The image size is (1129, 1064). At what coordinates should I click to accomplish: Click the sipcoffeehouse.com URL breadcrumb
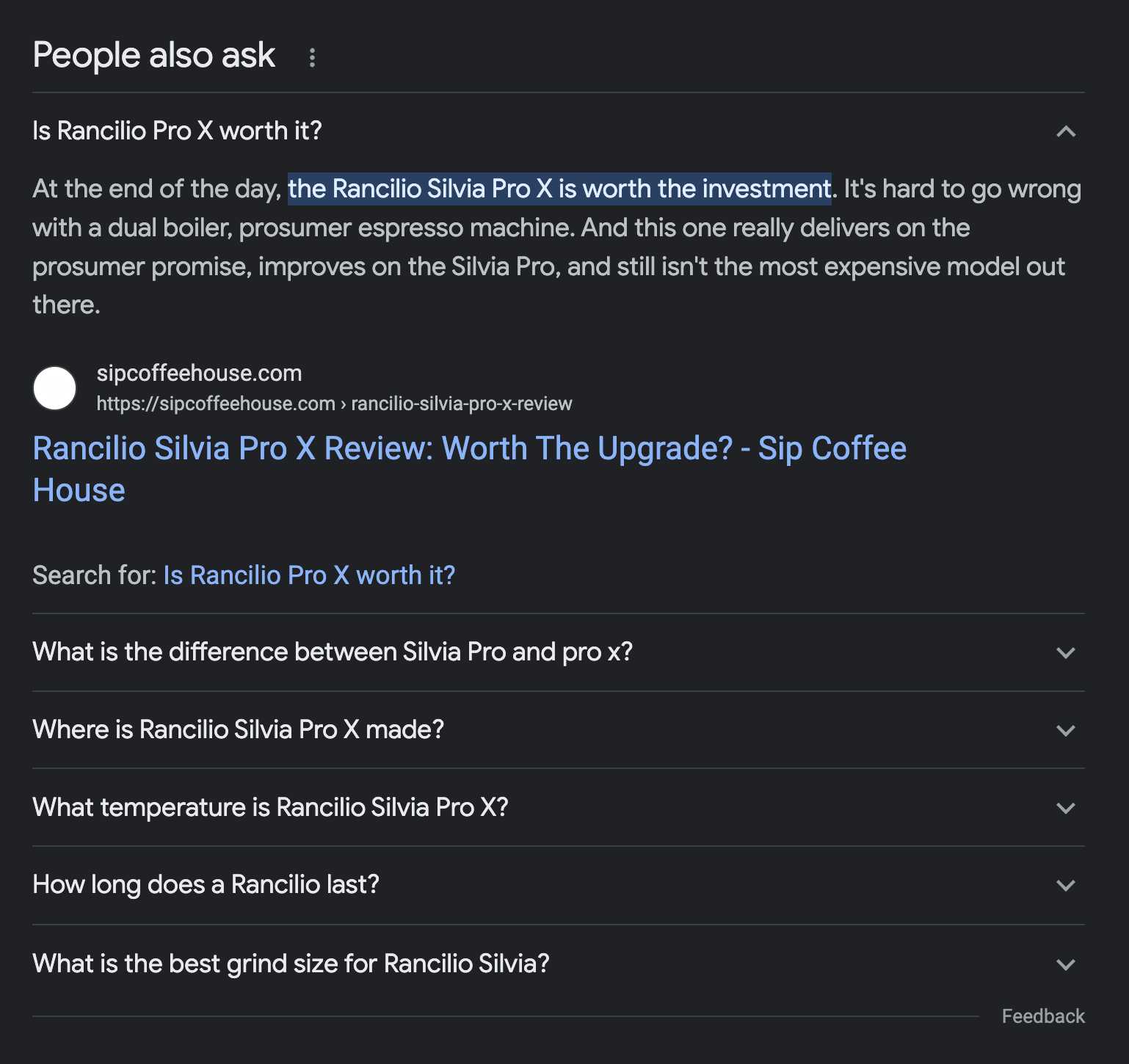coord(334,404)
